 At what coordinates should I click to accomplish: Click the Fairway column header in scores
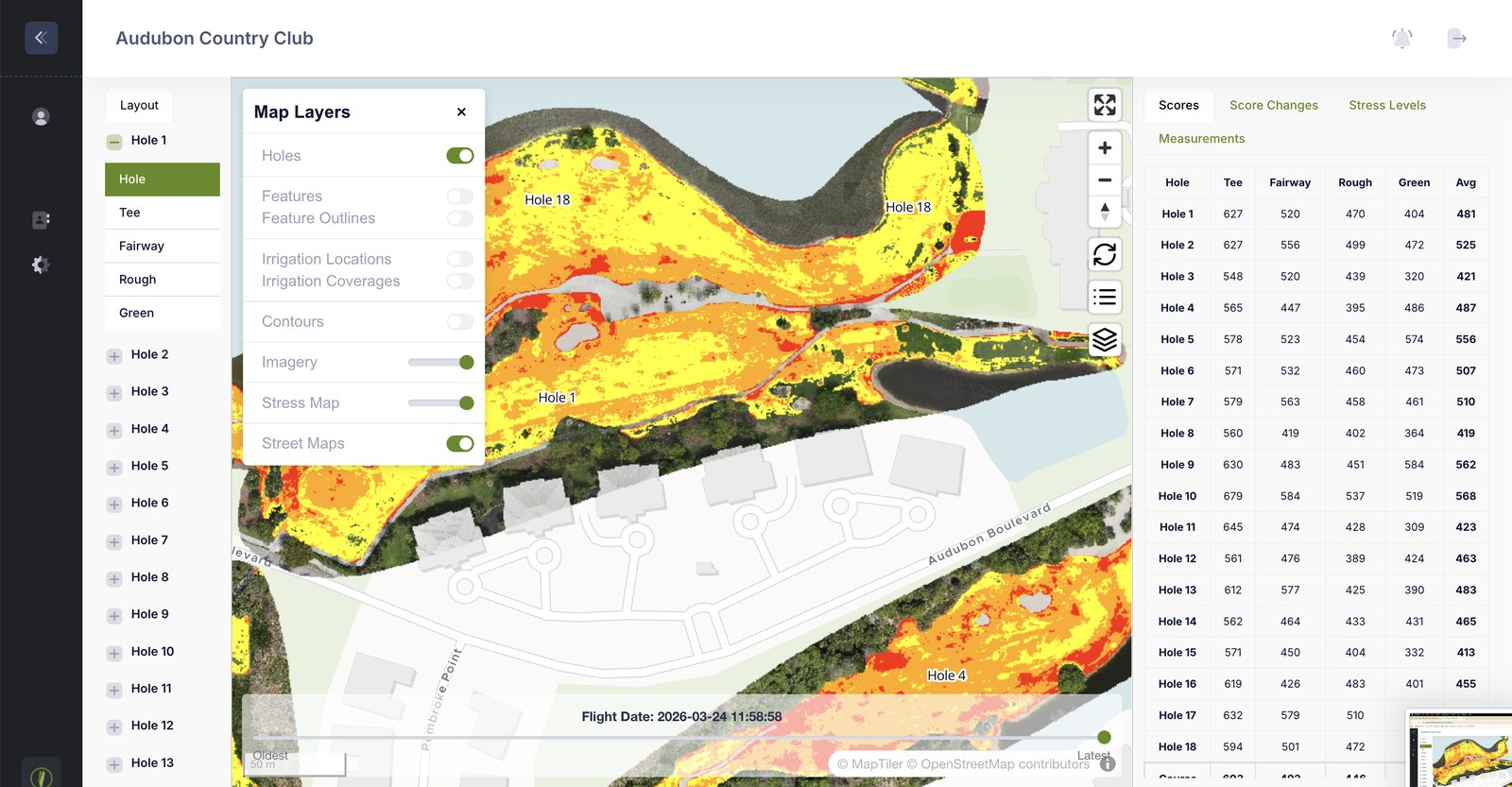click(x=1290, y=182)
